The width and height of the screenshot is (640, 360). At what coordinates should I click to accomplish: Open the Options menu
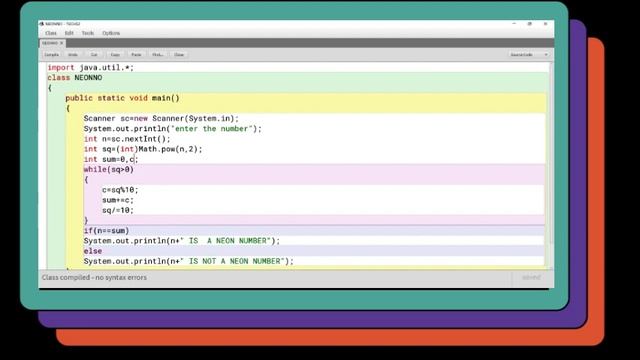[111, 33]
